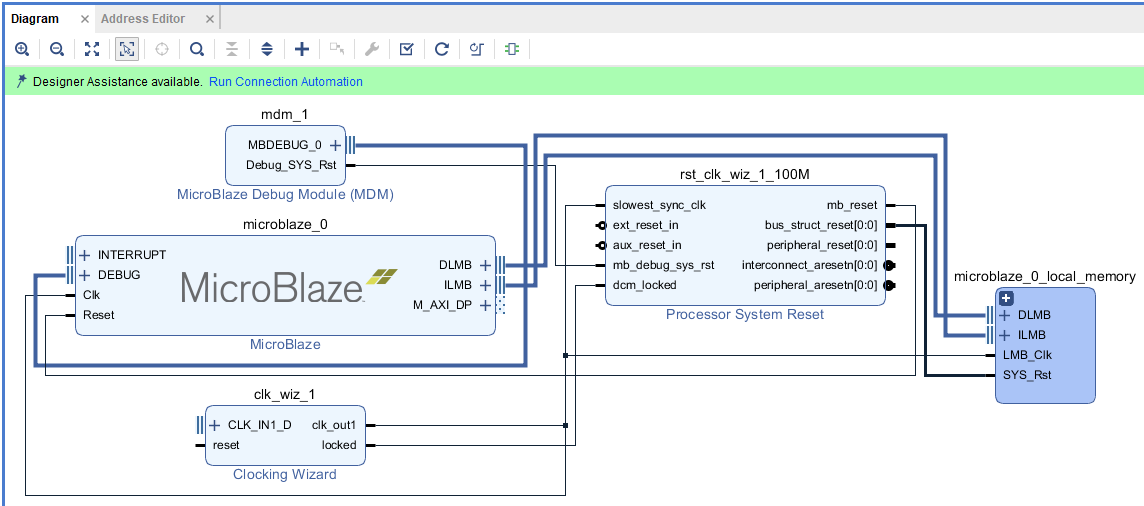1144x506 pixels.
Task: Click Regenerate Layout refresh icon
Action: pos(442,49)
